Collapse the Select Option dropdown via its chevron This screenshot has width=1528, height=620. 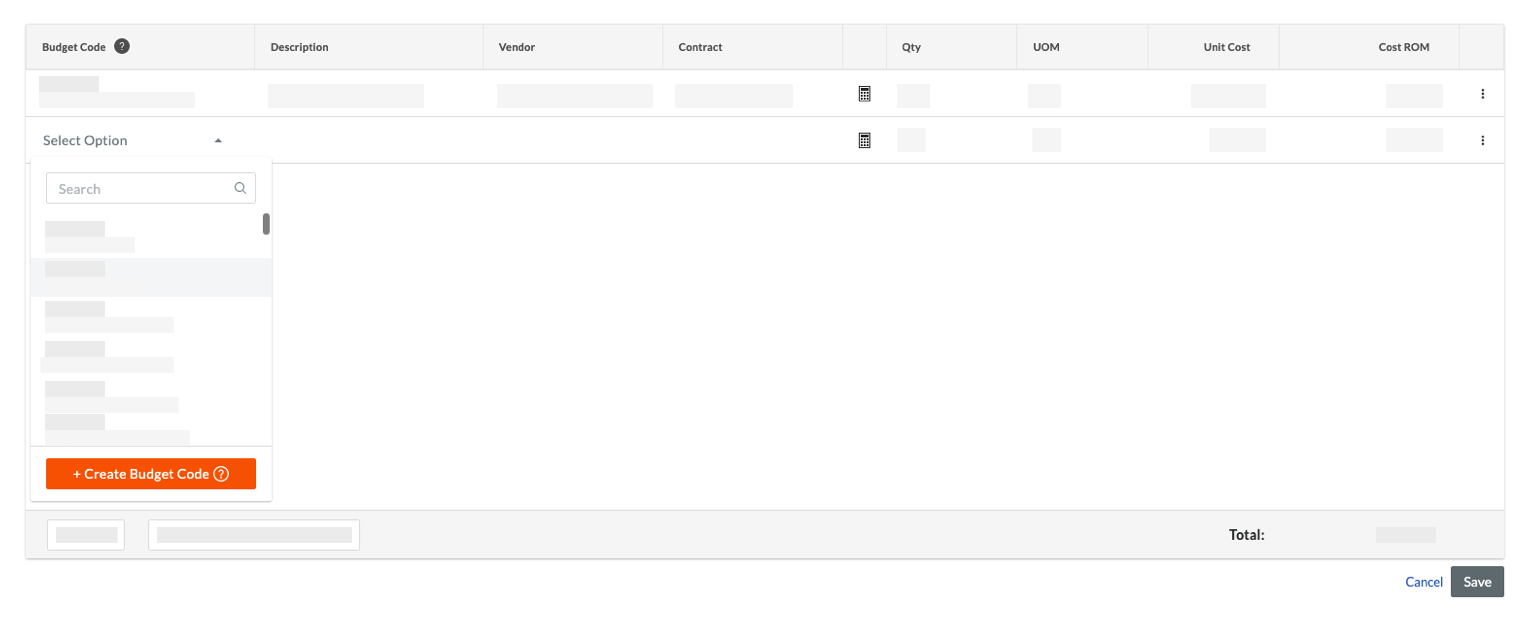(x=218, y=140)
